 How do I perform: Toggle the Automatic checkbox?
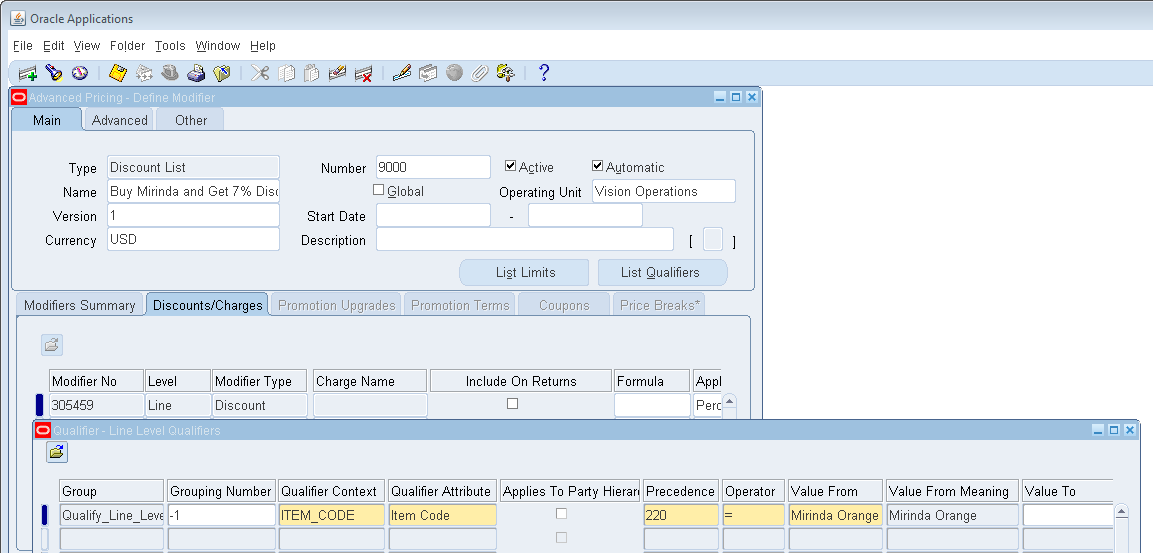click(x=598, y=166)
